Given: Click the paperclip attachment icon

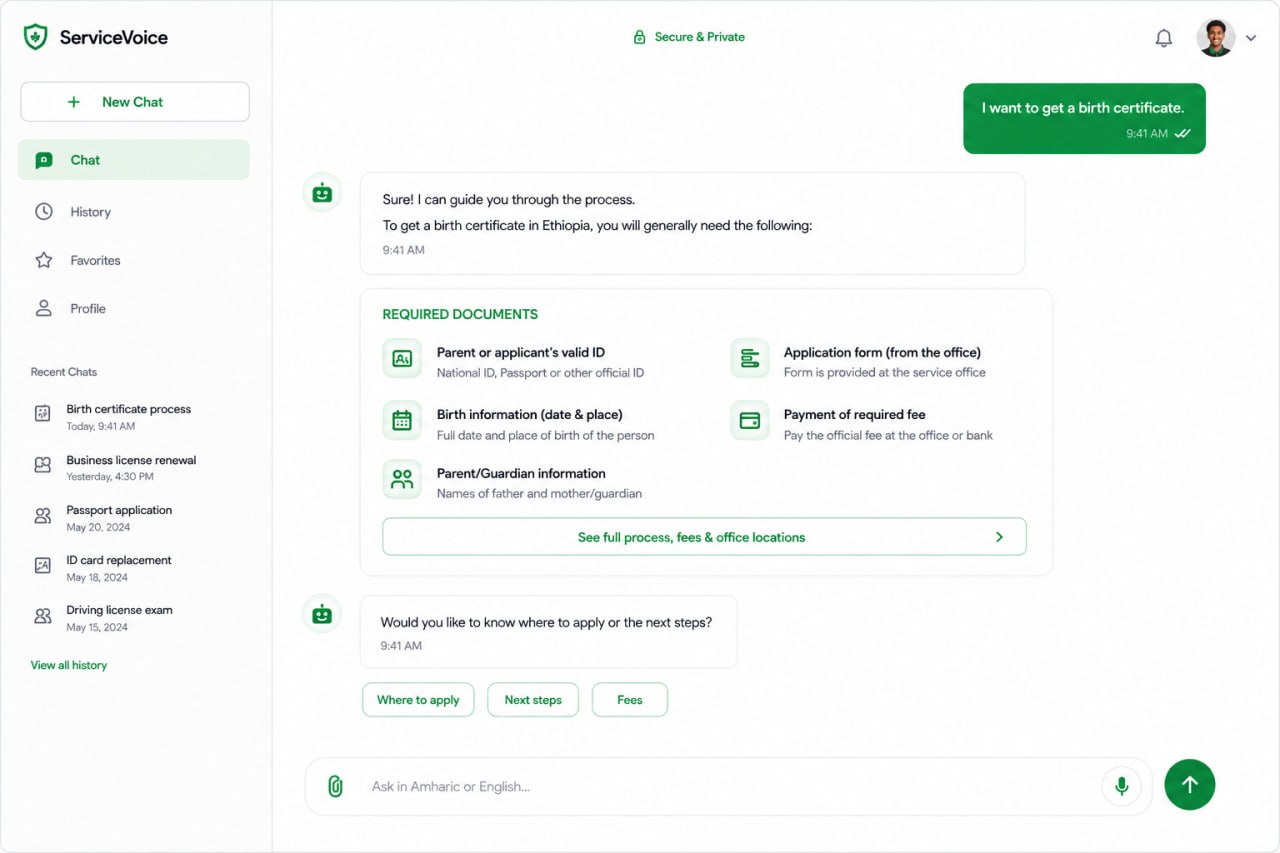Looking at the screenshot, I should 336,786.
